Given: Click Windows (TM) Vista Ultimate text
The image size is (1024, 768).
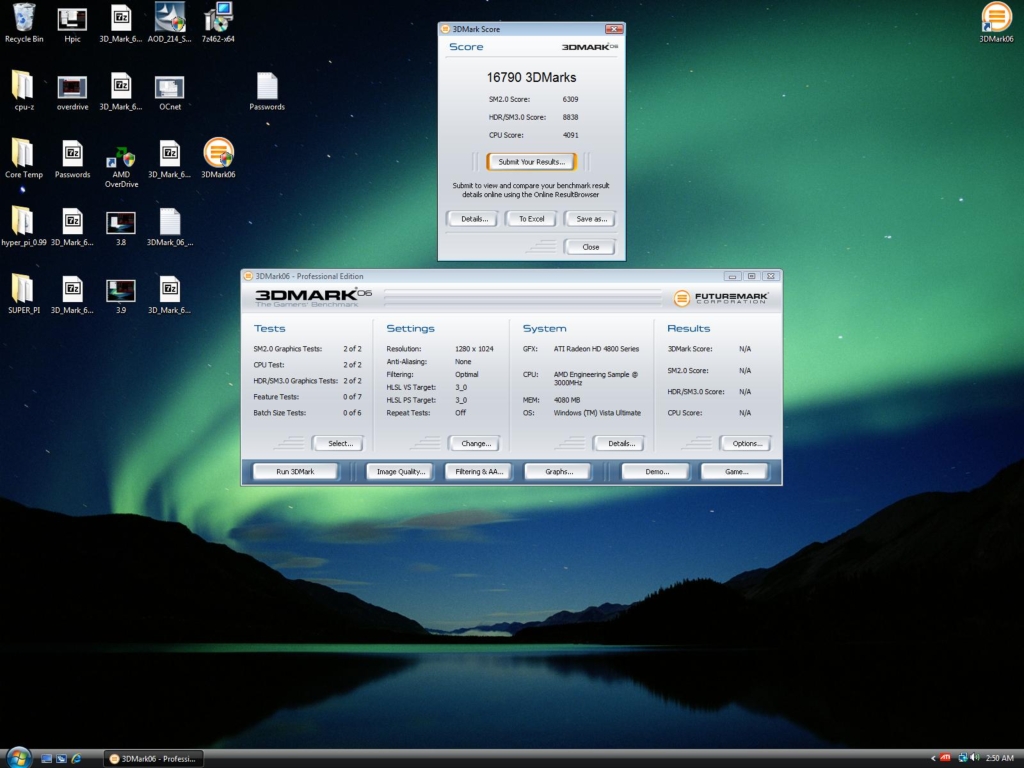Looking at the screenshot, I should (x=597, y=413).
